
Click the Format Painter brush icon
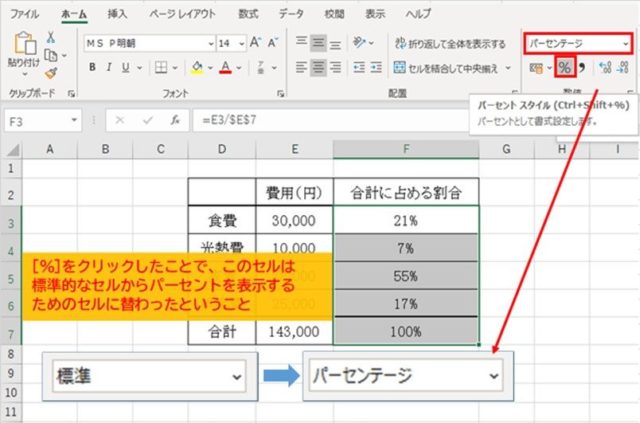[51, 73]
